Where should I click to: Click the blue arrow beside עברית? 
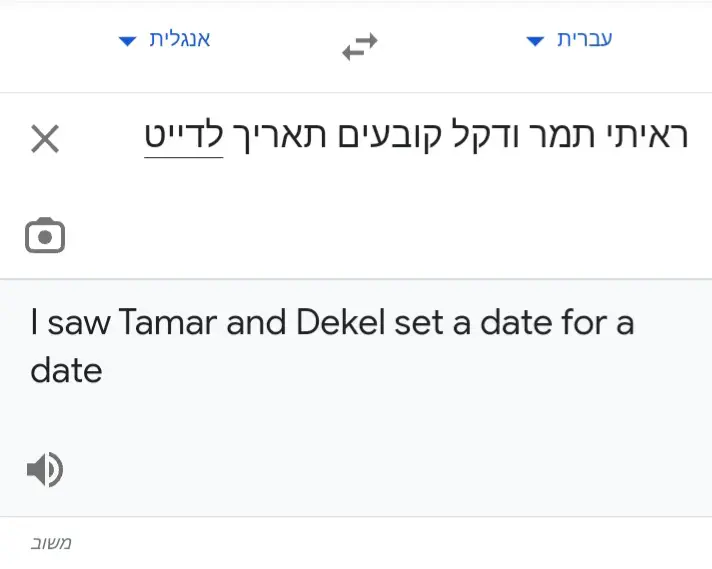point(536,41)
